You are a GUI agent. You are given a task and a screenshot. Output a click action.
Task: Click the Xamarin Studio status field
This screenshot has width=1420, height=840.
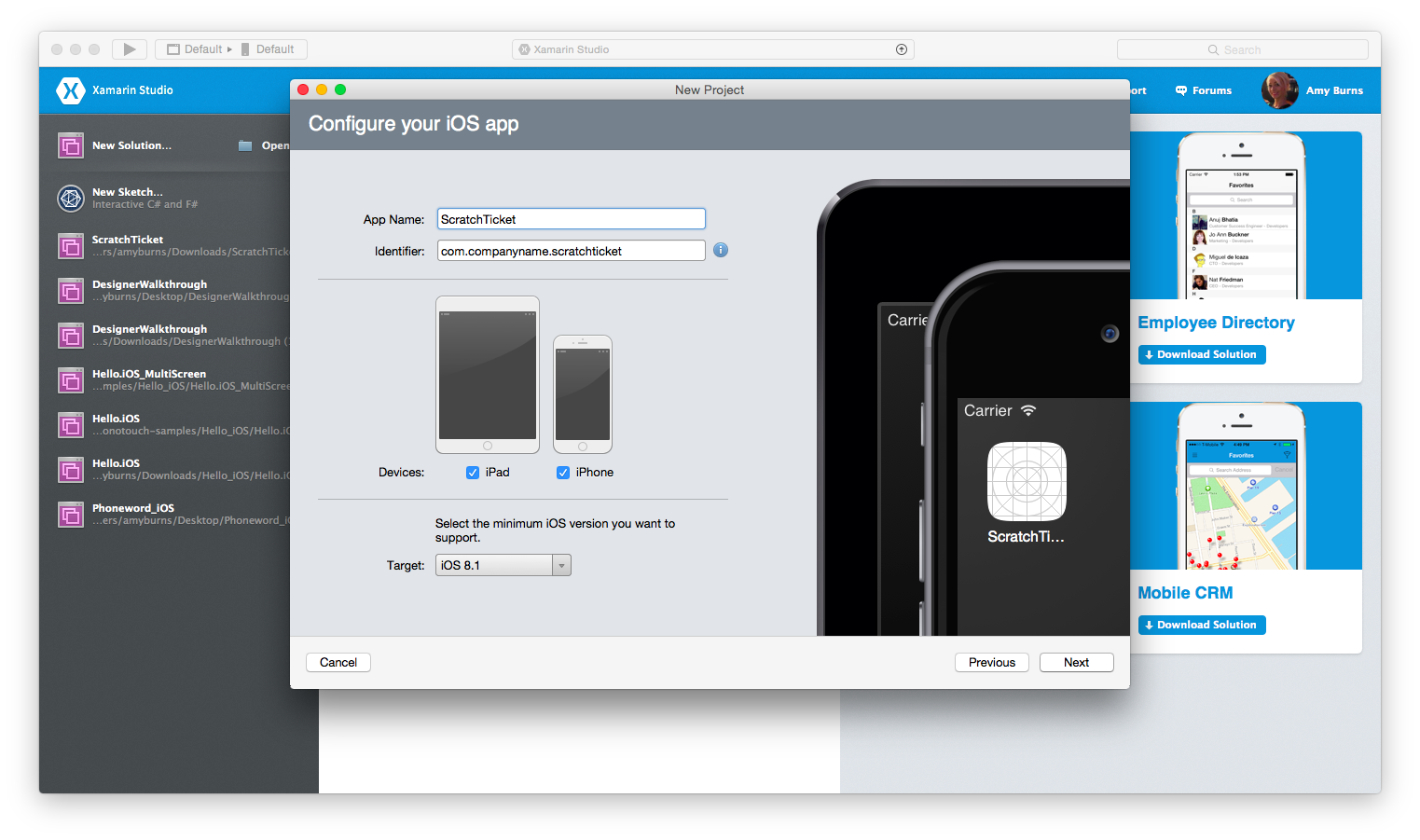point(713,49)
